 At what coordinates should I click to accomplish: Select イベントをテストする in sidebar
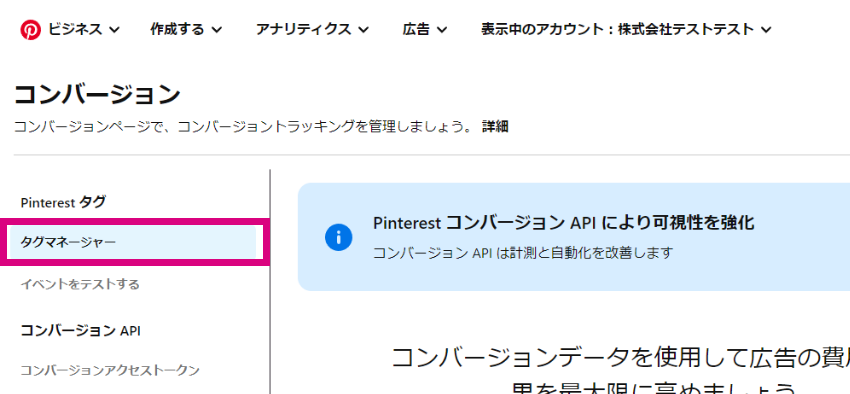click(x=80, y=284)
